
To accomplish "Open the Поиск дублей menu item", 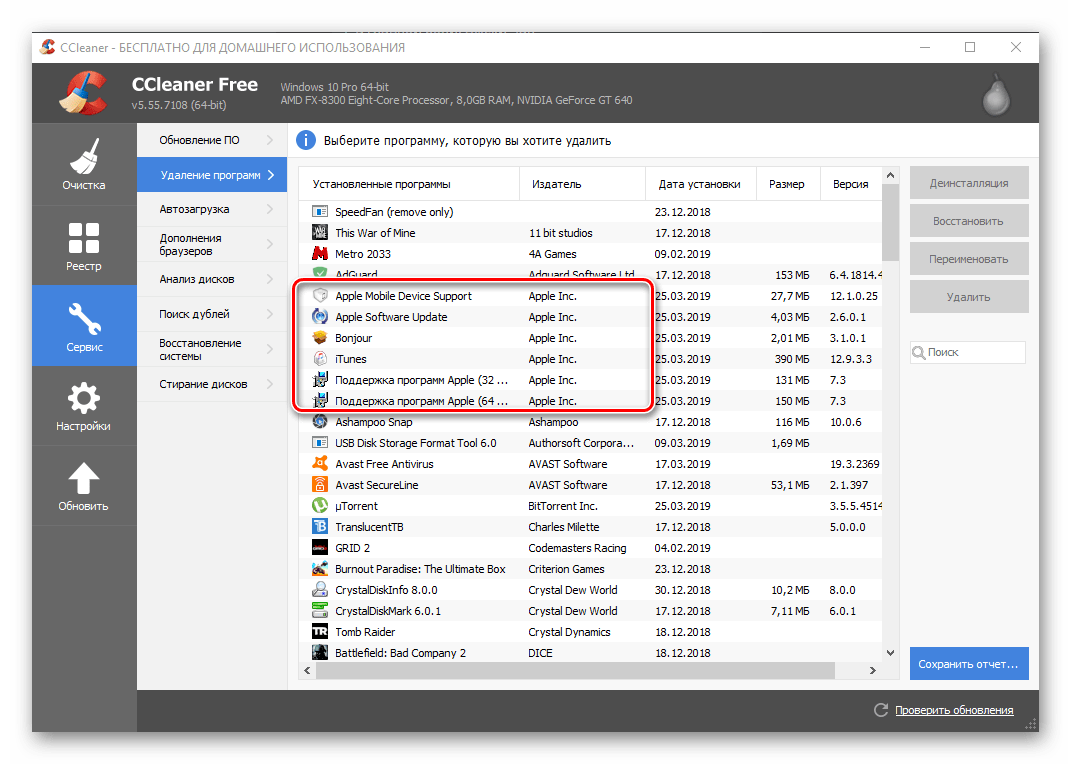I will coord(212,314).
